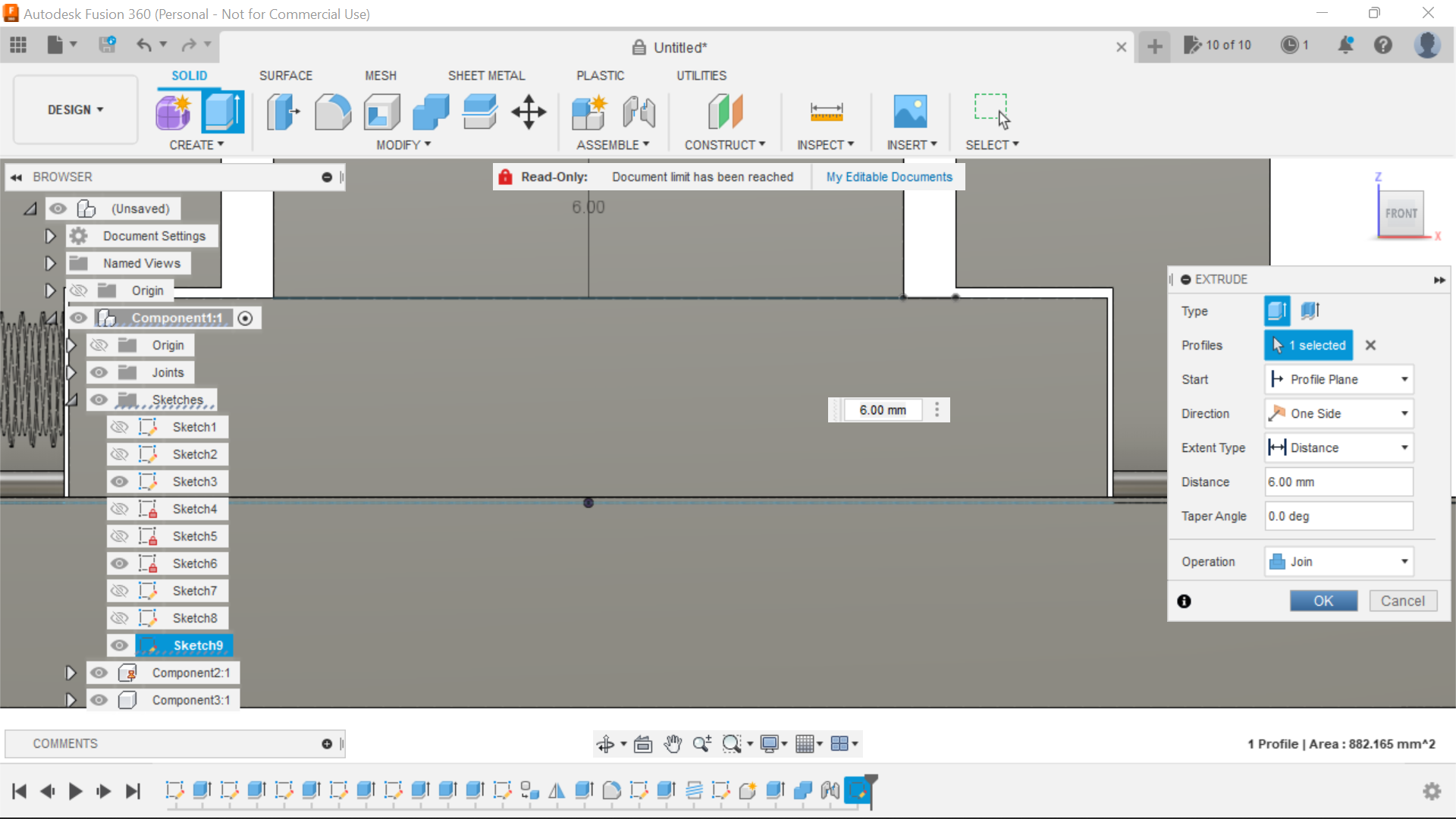The image size is (1456, 819).
Task: Activate the Move/Copy arrows tool
Action: pos(529,112)
